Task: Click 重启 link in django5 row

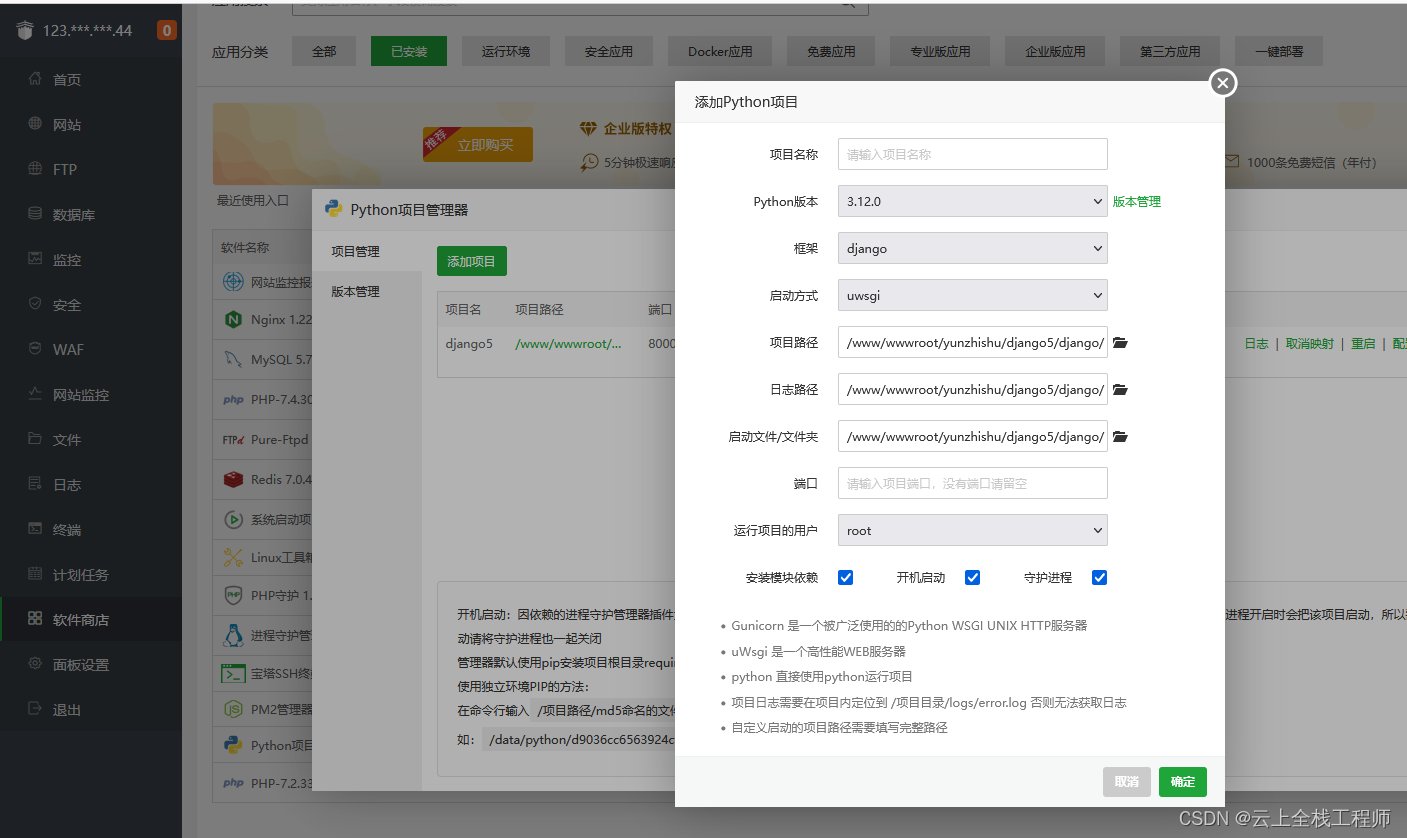Action: click(x=1363, y=343)
